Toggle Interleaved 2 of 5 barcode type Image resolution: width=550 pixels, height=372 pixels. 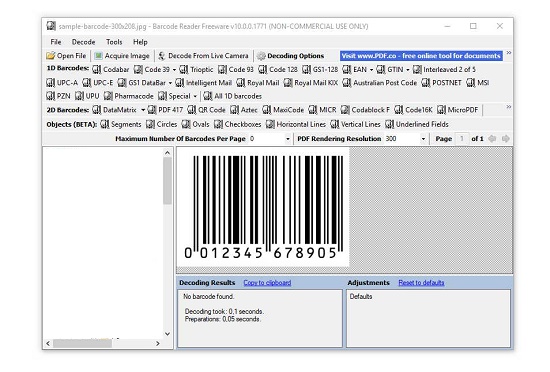[x=444, y=69]
